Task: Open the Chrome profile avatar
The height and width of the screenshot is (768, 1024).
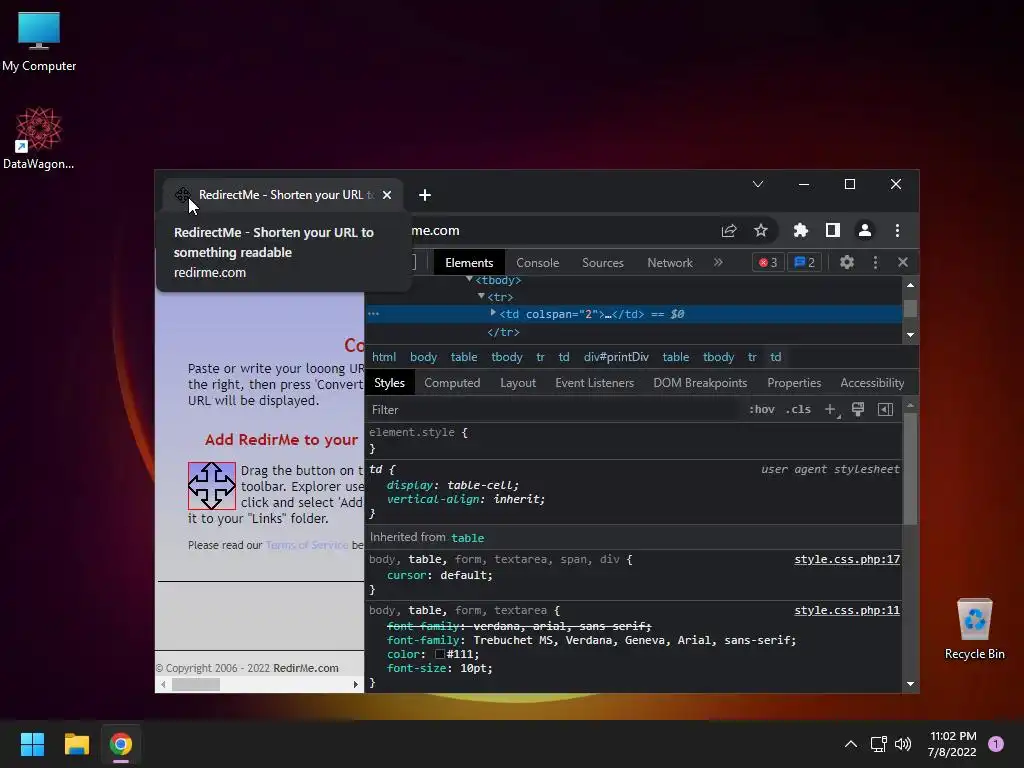Action: tap(865, 230)
